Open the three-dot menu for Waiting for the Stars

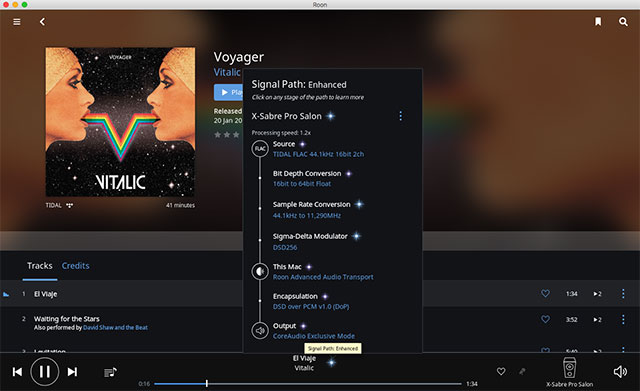[x=623, y=319]
